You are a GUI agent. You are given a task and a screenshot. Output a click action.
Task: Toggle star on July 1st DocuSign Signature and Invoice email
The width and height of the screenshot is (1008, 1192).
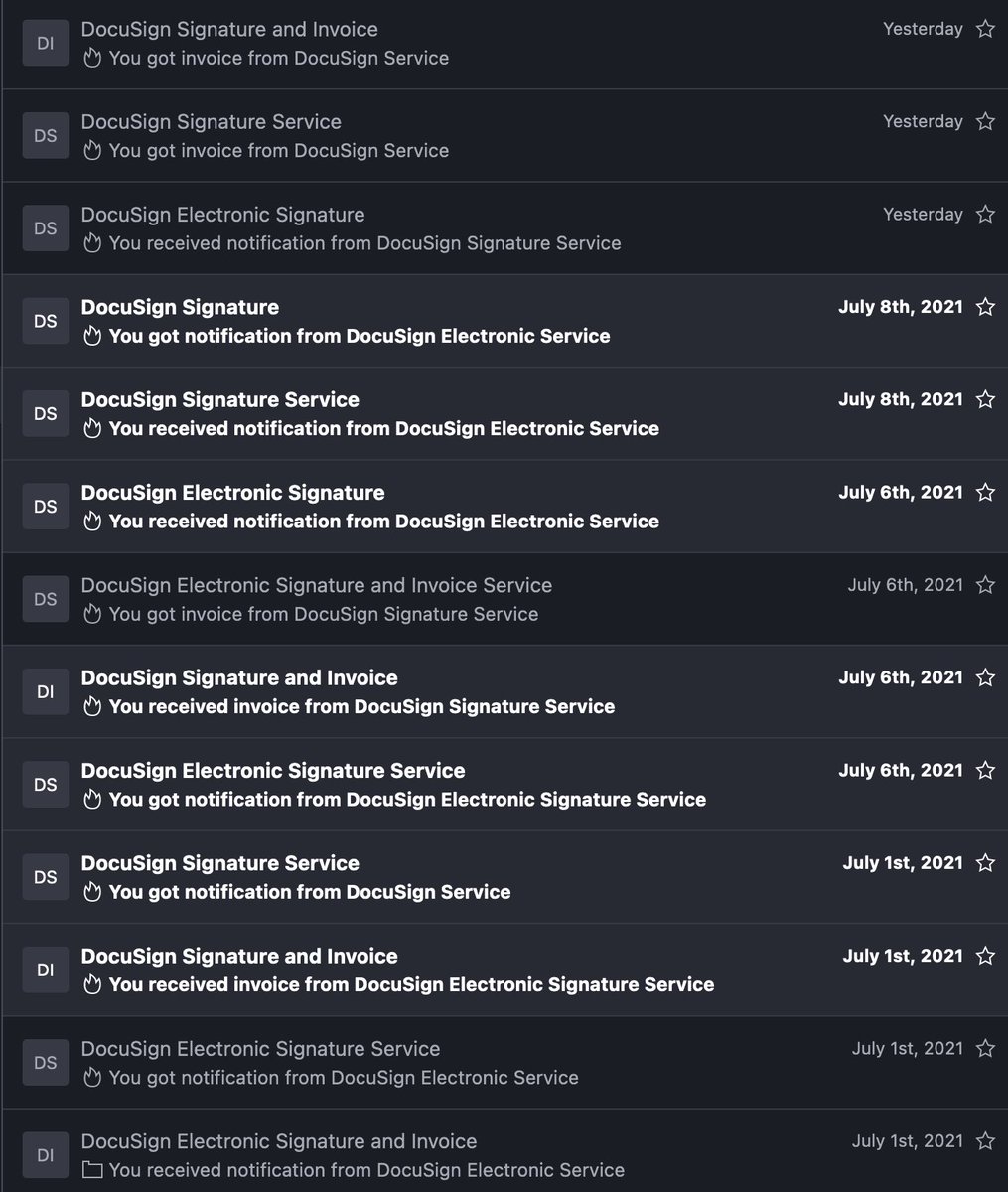[985, 956]
